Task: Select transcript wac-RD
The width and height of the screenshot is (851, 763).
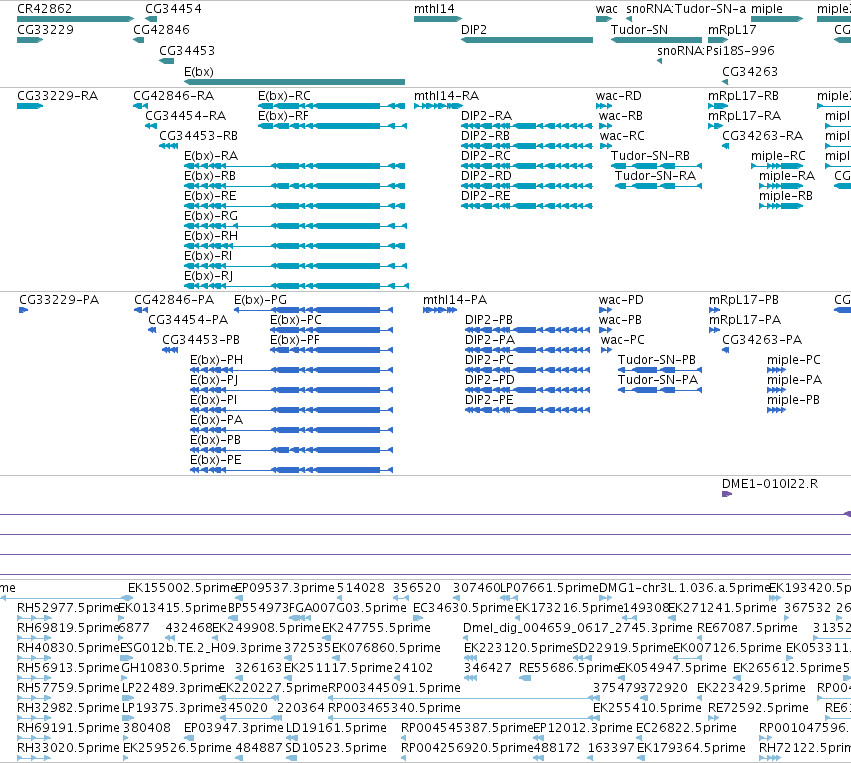Action: tap(604, 106)
